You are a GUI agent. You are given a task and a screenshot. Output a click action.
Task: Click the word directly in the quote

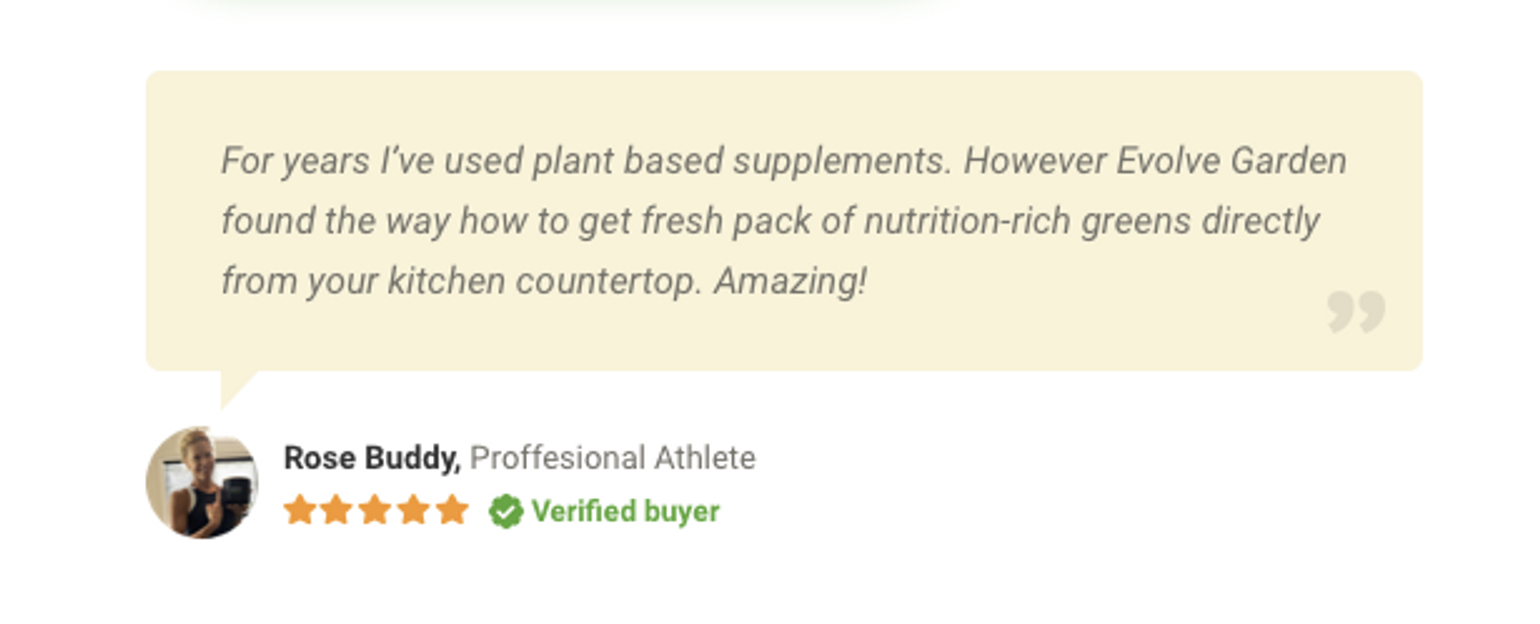point(1261,222)
